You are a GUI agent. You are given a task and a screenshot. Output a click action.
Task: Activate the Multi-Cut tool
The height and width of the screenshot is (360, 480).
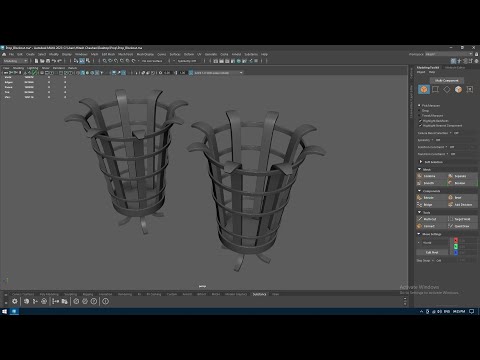coord(431,219)
